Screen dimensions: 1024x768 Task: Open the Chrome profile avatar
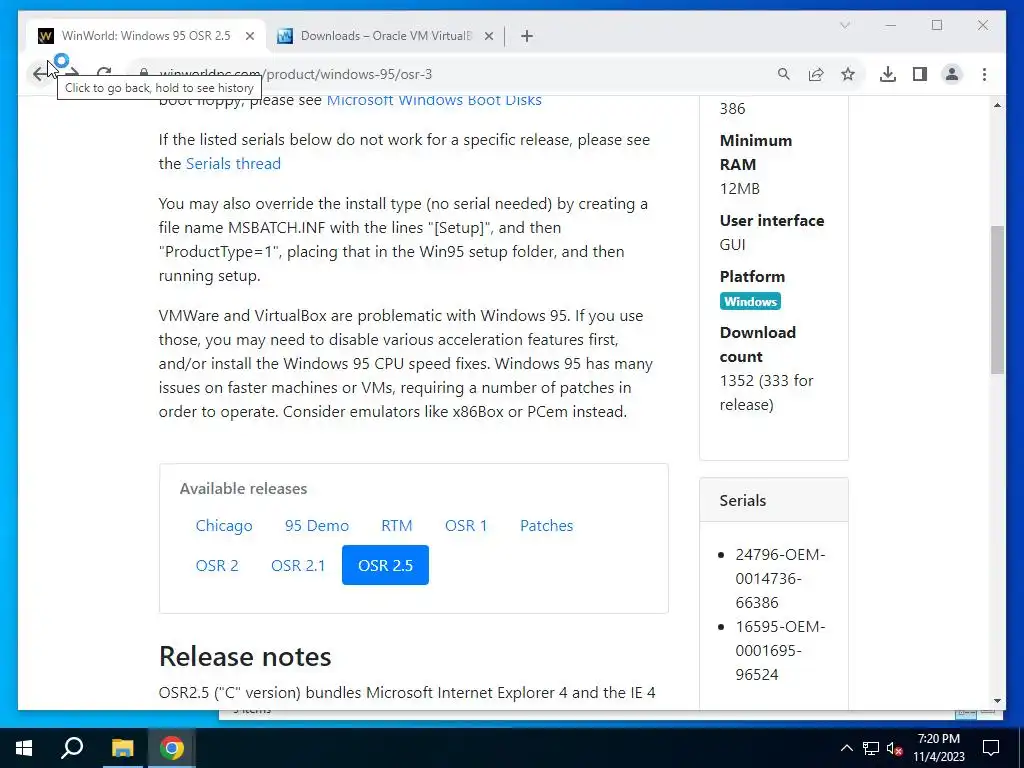[952, 74]
